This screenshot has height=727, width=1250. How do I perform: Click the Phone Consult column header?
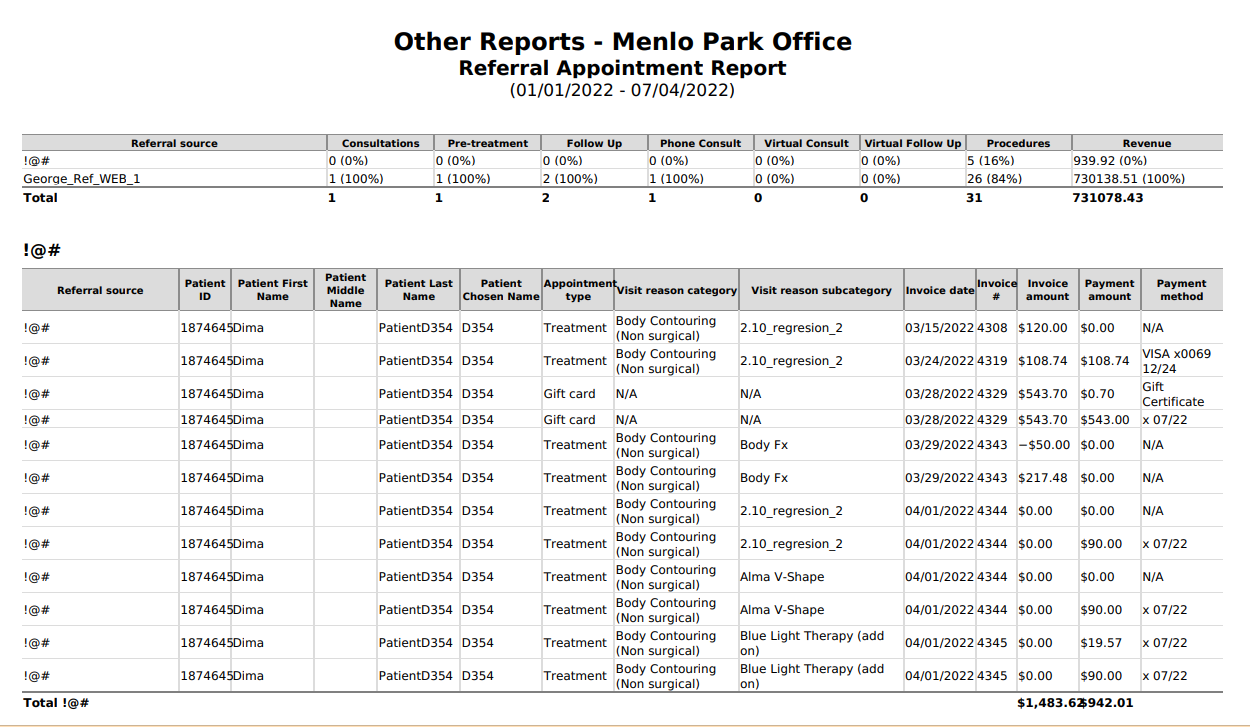tap(700, 143)
